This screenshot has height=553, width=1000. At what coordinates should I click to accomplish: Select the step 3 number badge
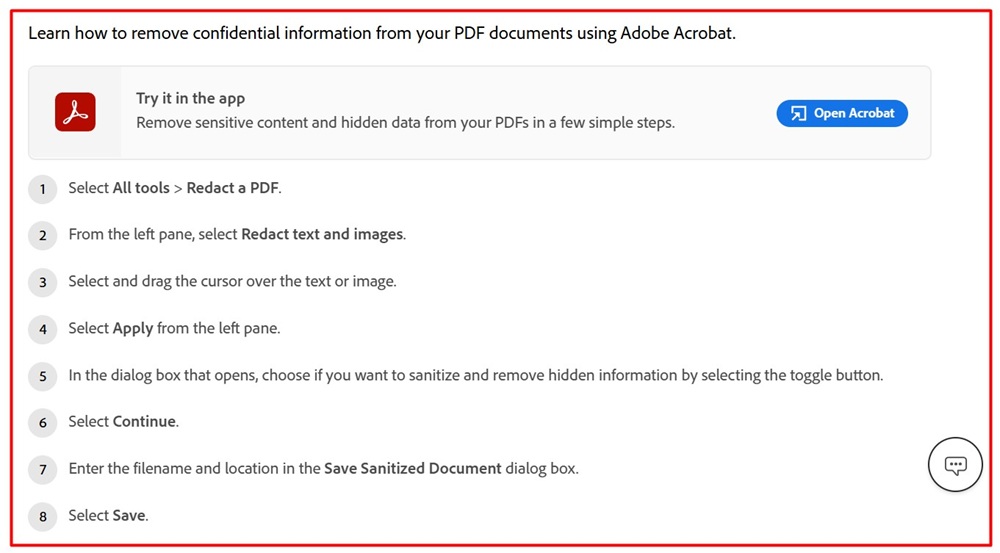[x=42, y=282]
